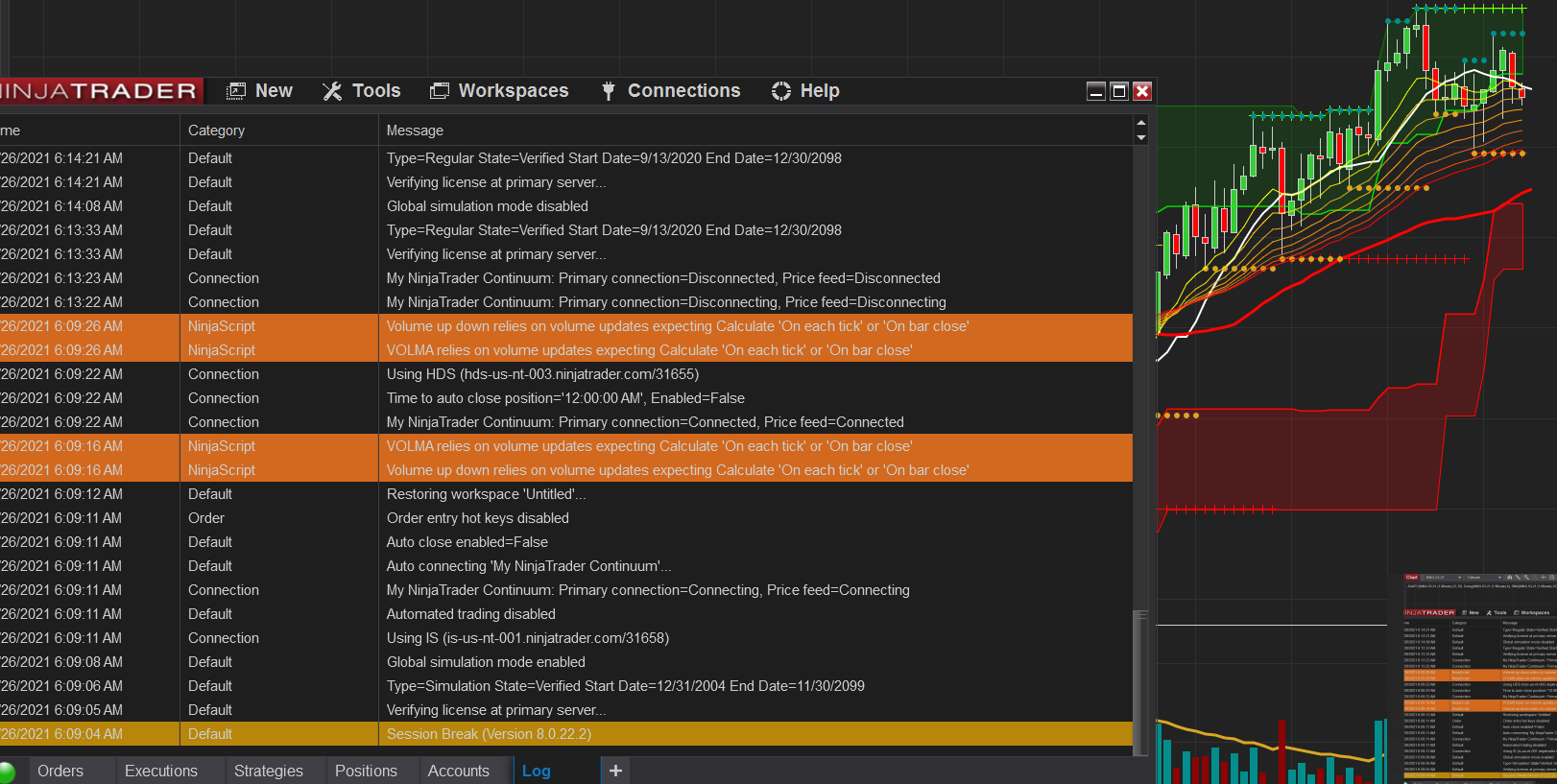The width and height of the screenshot is (1557, 784).
Task: Switch to the Strategies tab
Action: click(x=269, y=771)
